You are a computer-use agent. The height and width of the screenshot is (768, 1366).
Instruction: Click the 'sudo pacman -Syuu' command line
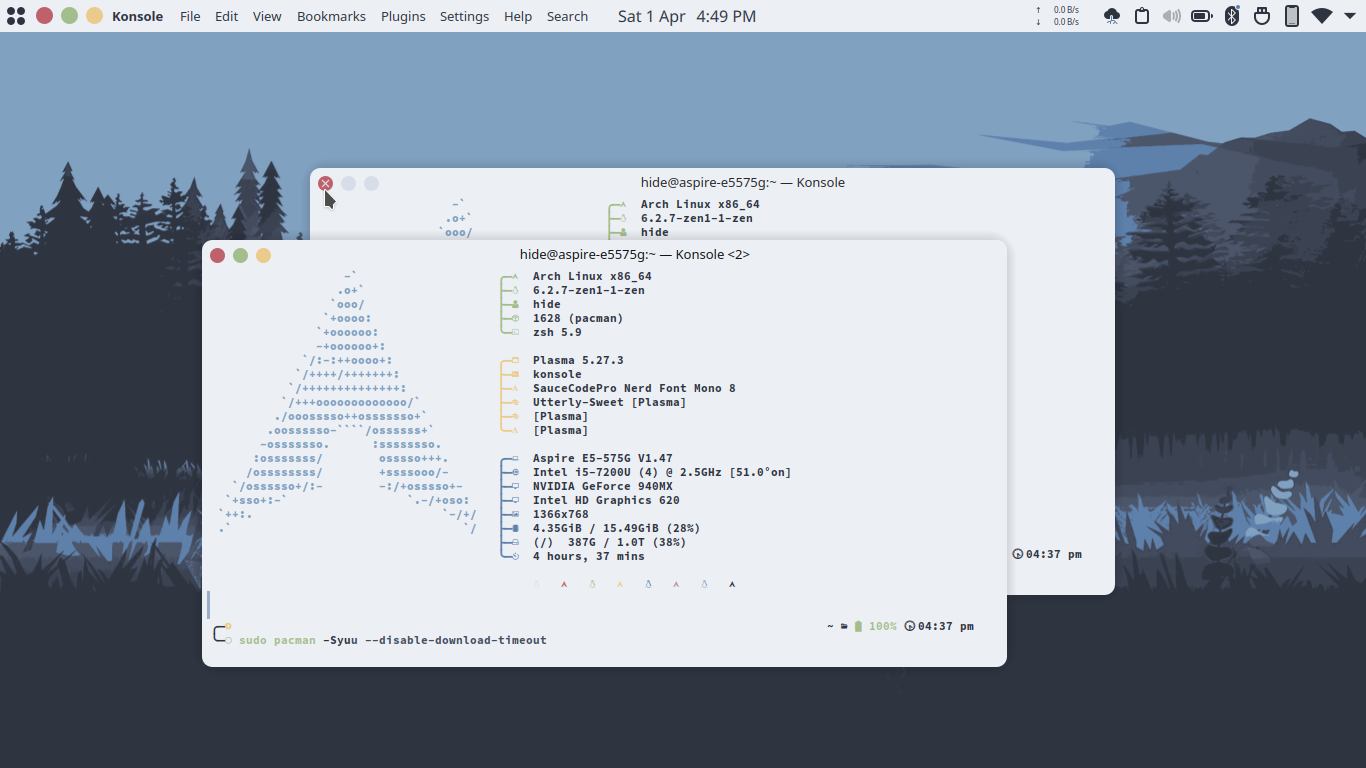[393, 640]
